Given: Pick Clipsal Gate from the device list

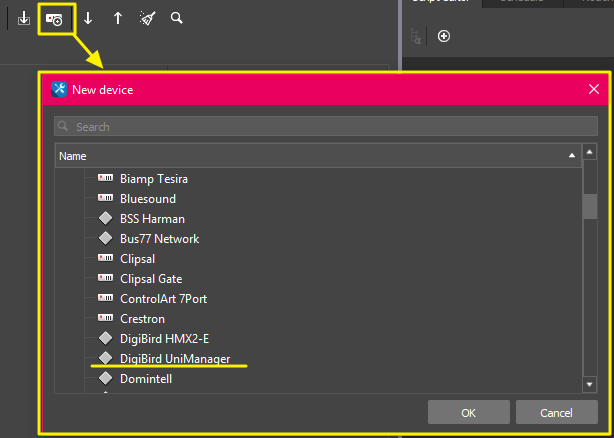Looking at the screenshot, I should tap(151, 279).
